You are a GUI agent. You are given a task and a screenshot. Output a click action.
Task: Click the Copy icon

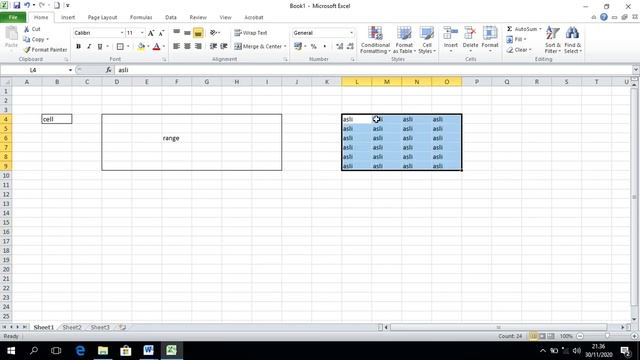(x=27, y=39)
